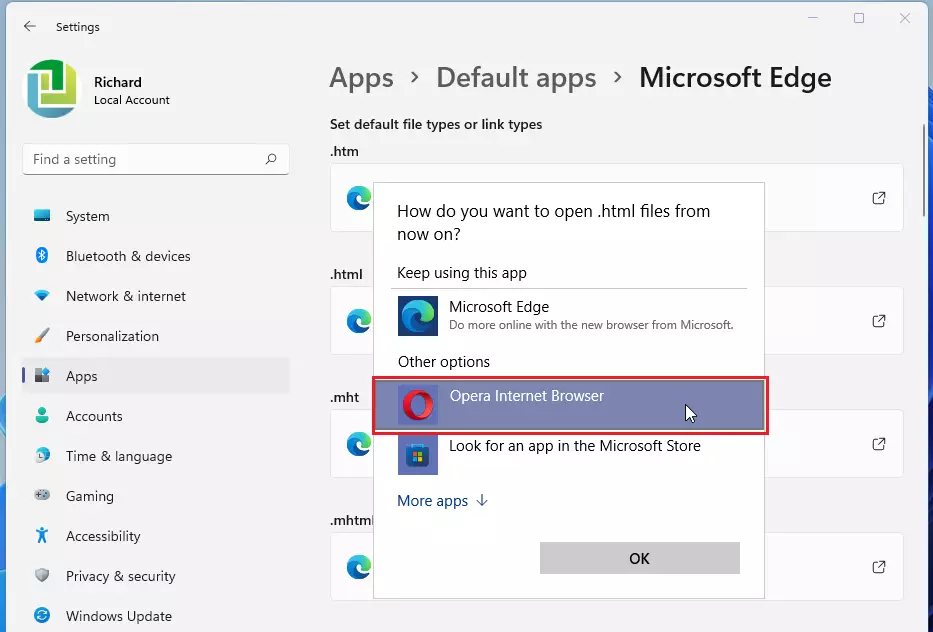Click the Accessibility figure icon
Image resolution: width=933 pixels, height=632 pixels.
(x=42, y=536)
